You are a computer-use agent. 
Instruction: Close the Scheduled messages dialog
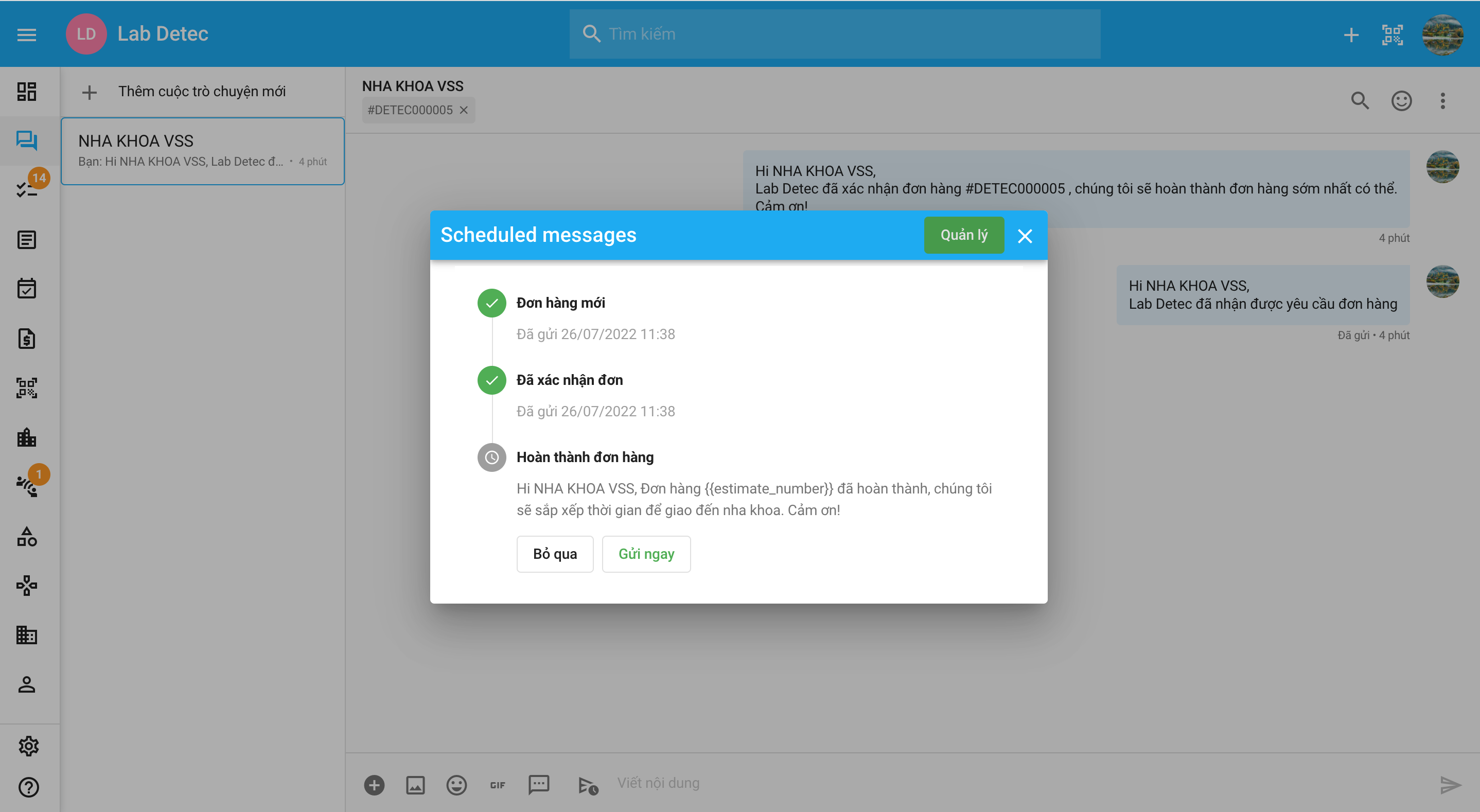pyautogui.click(x=1025, y=236)
